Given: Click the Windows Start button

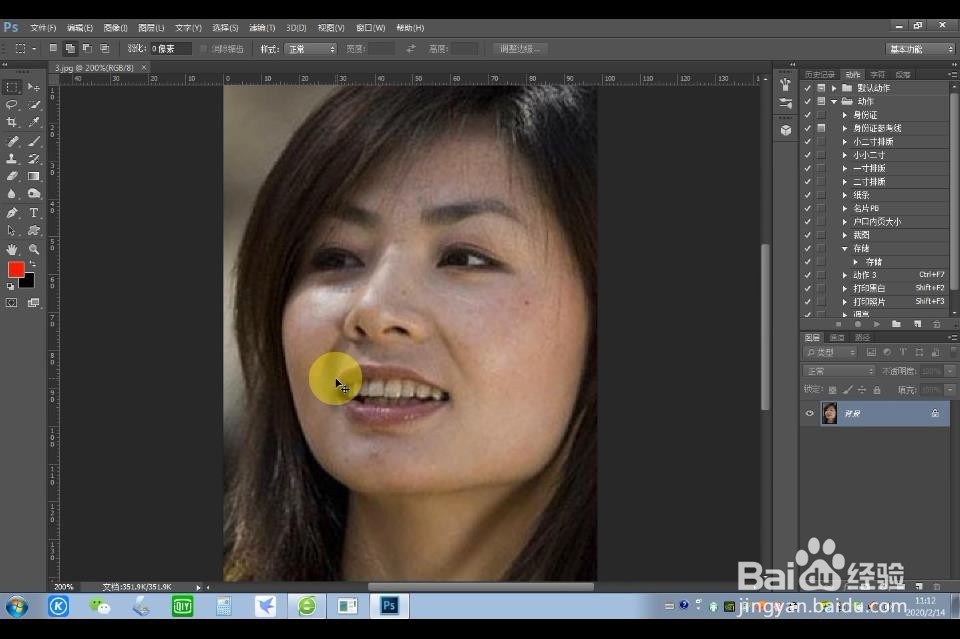Looking at the screenshot, I should pyautogui.click(x=17, y=607).
